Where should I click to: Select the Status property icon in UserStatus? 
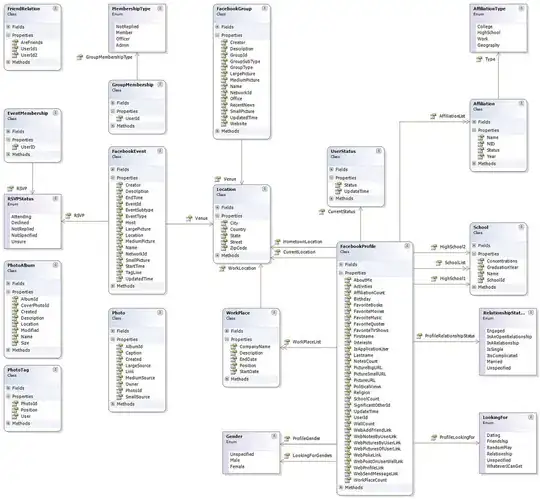pos(339,185)
